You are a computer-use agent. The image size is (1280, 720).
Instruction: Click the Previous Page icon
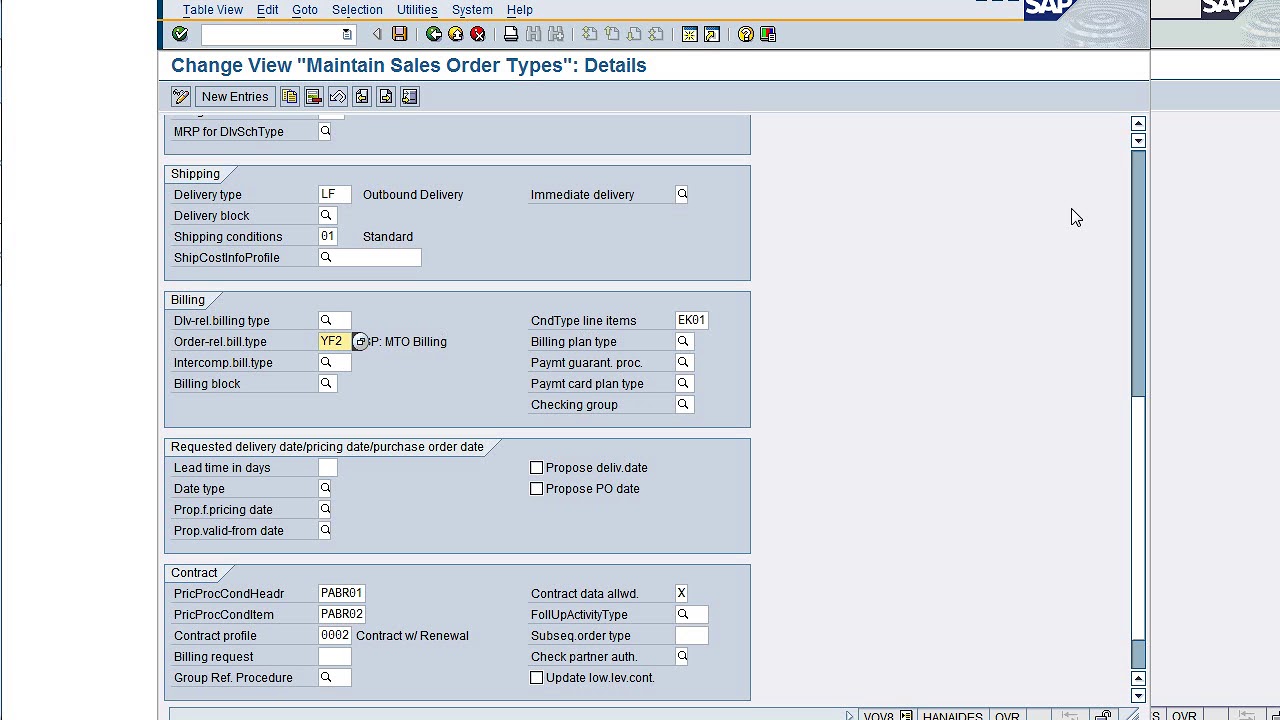tap(612, 34)
